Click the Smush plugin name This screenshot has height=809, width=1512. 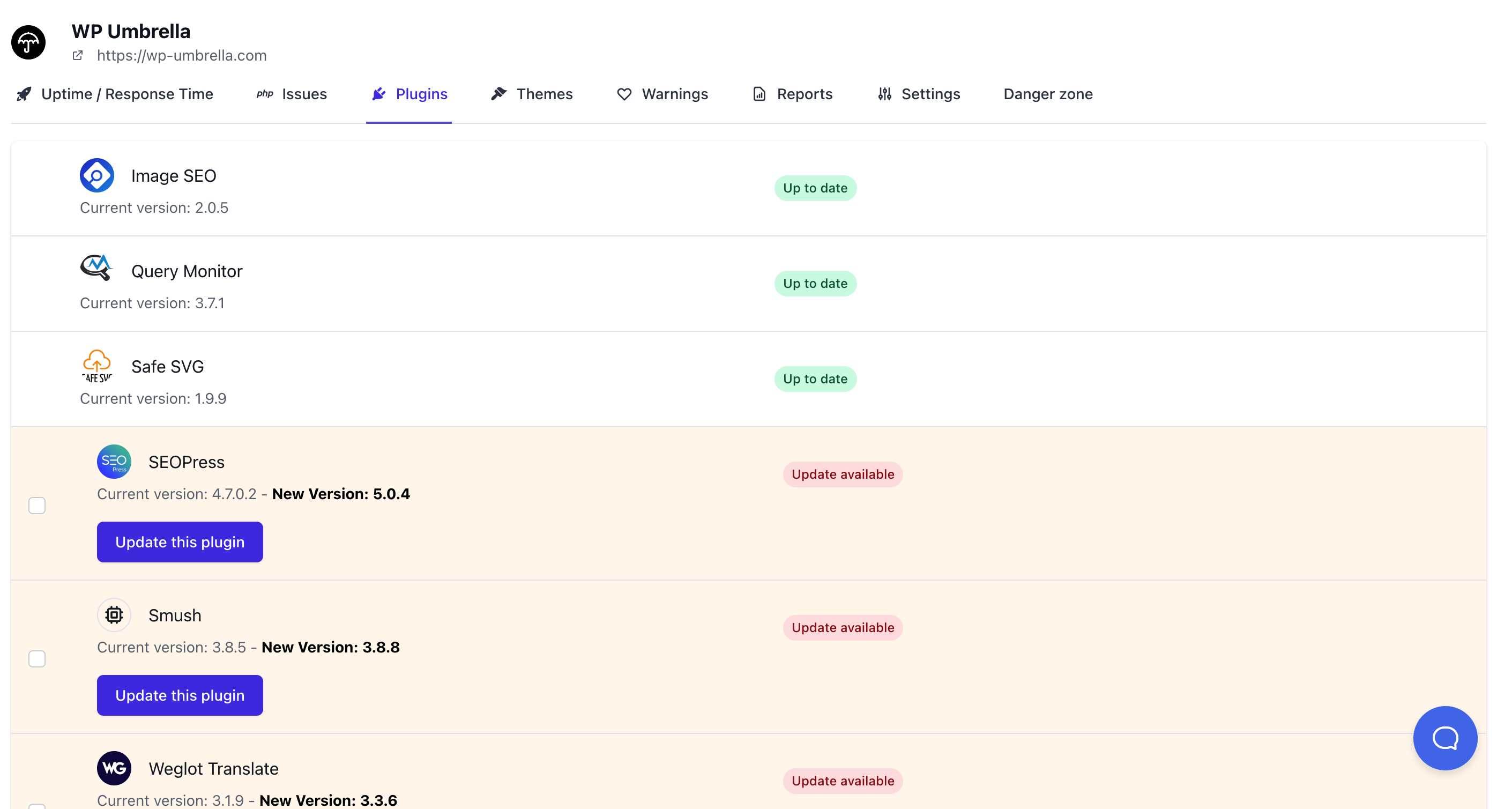click(175, 615)
